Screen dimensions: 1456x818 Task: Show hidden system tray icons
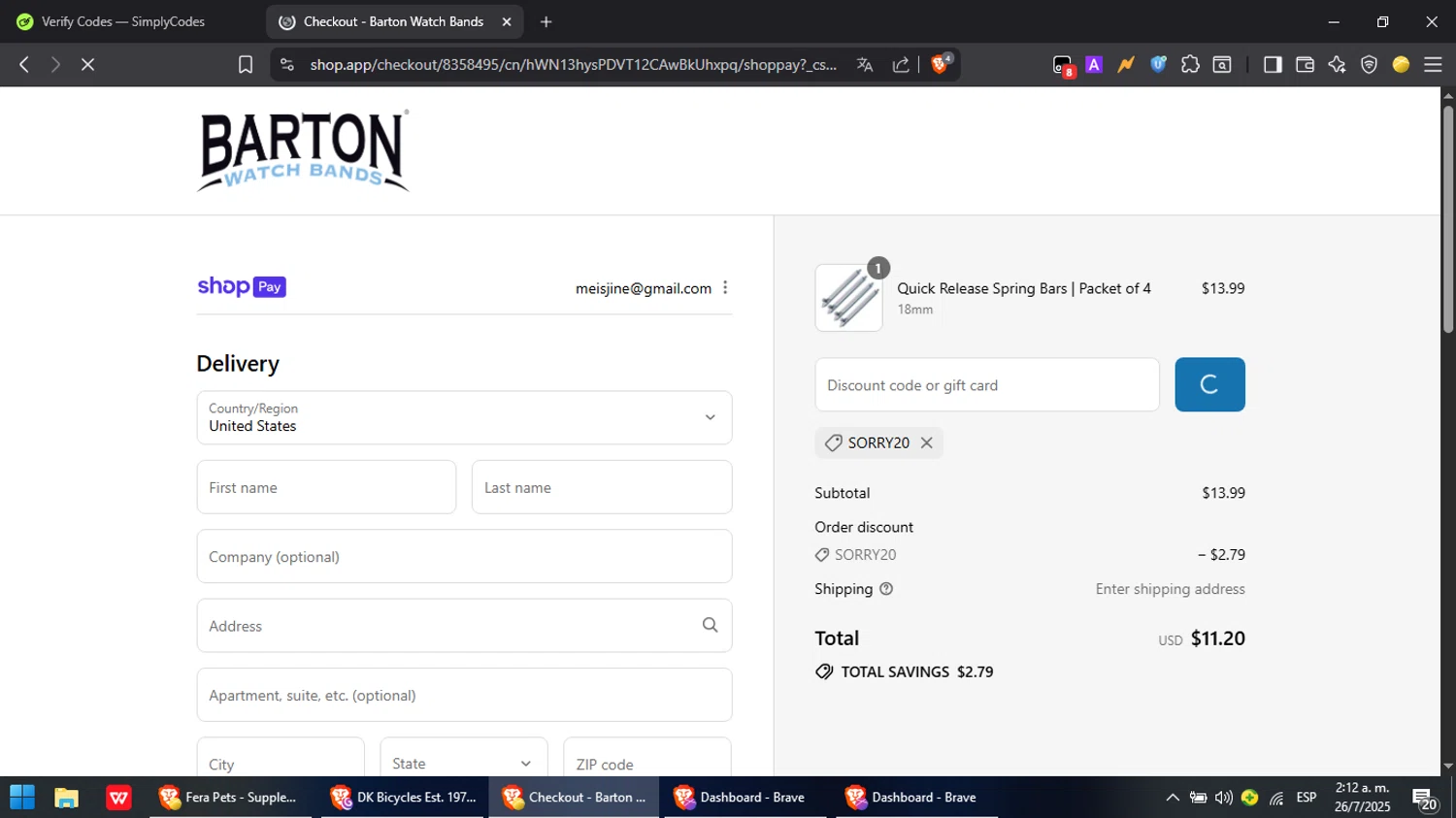pyautogui.click(x=1173, y=798)
